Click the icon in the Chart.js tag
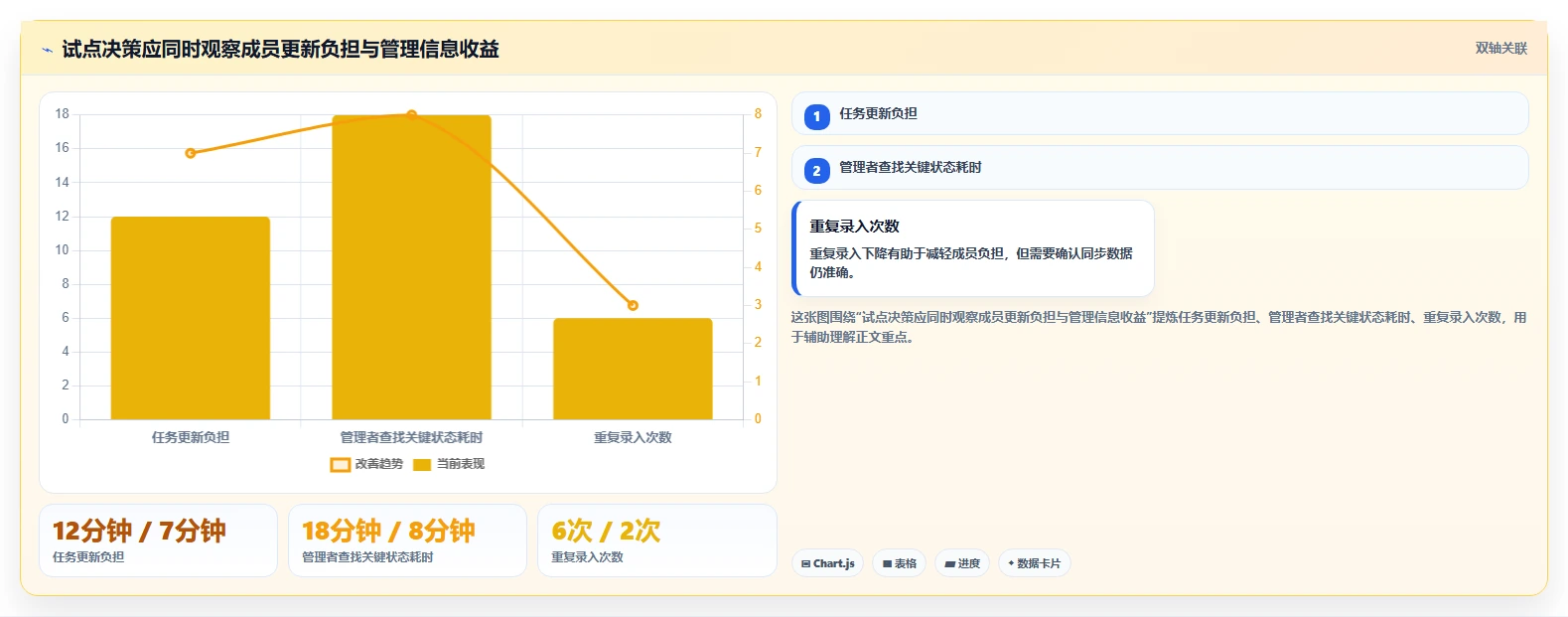 pos(806,564)
